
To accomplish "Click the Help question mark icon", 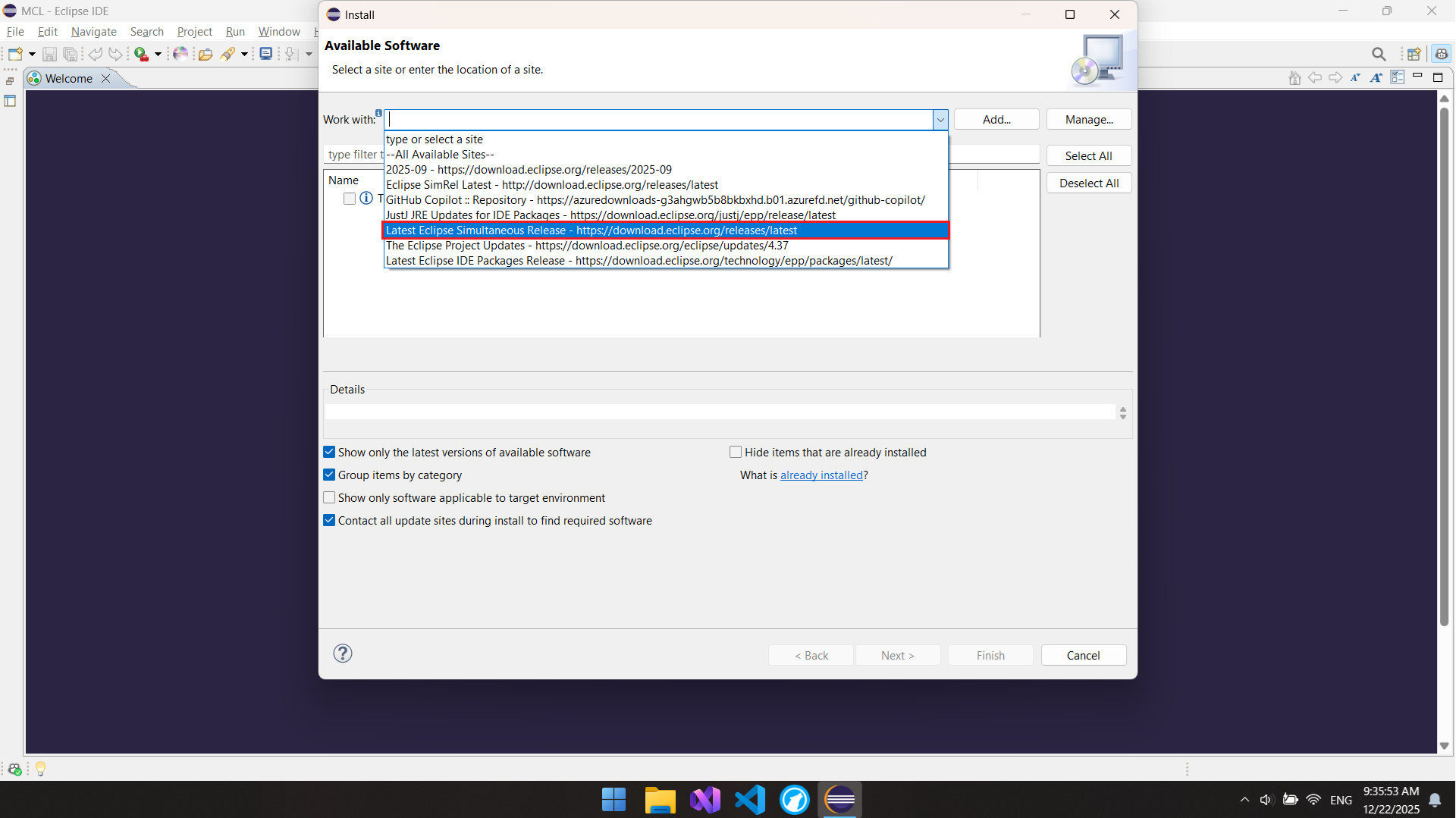I will click(x=343, y=653).
